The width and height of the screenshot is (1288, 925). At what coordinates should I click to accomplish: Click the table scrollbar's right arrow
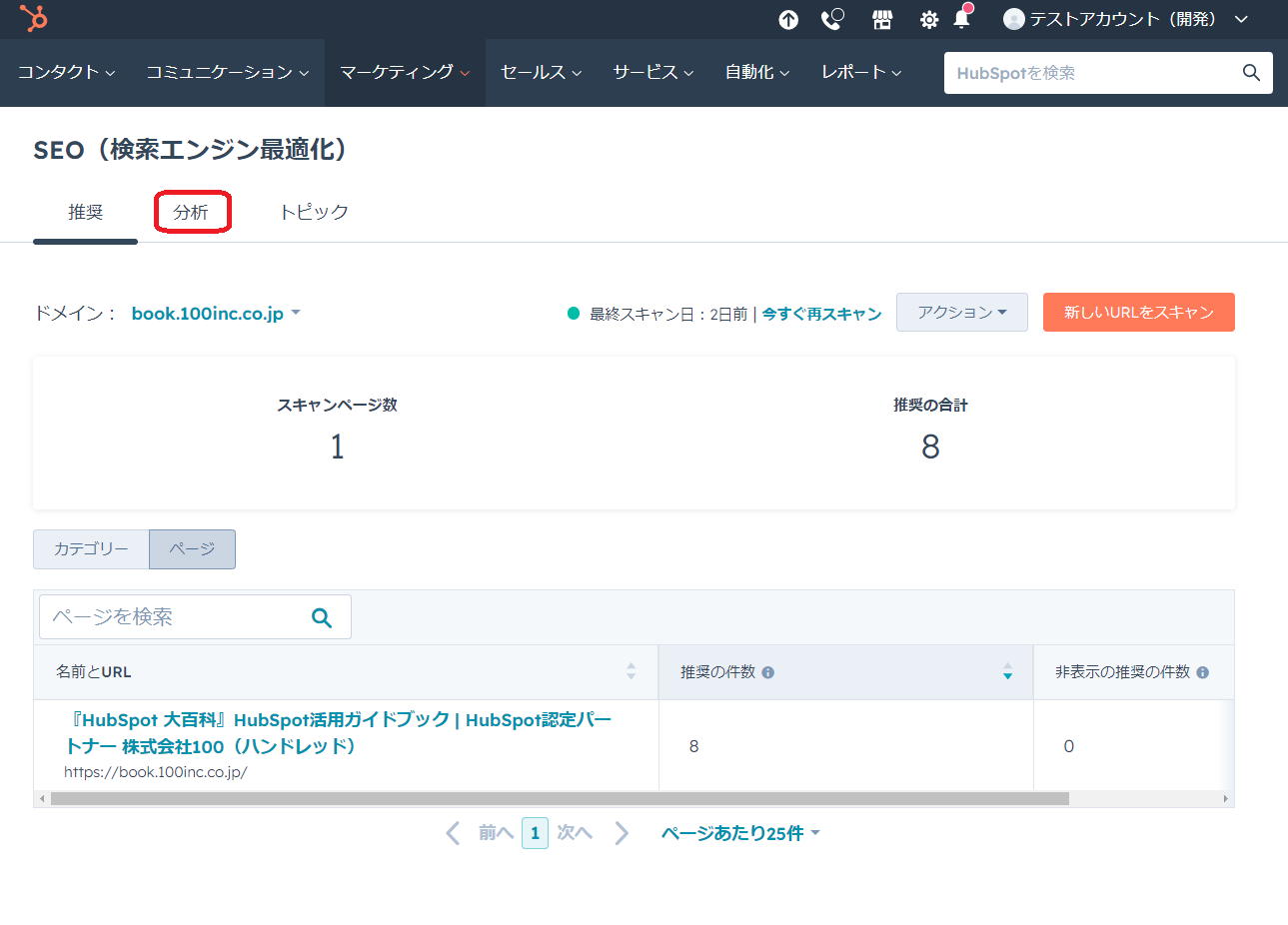(x=1226, y=799)
